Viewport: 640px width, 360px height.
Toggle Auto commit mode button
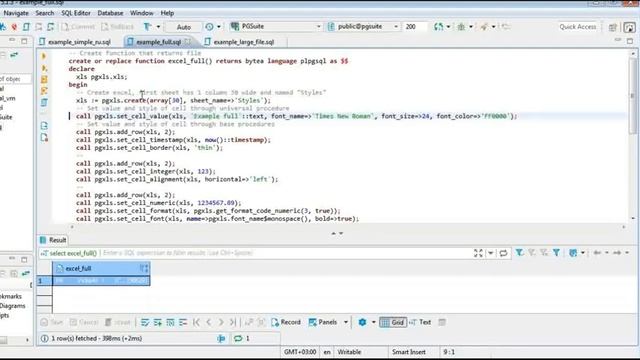tap(184, 27)
